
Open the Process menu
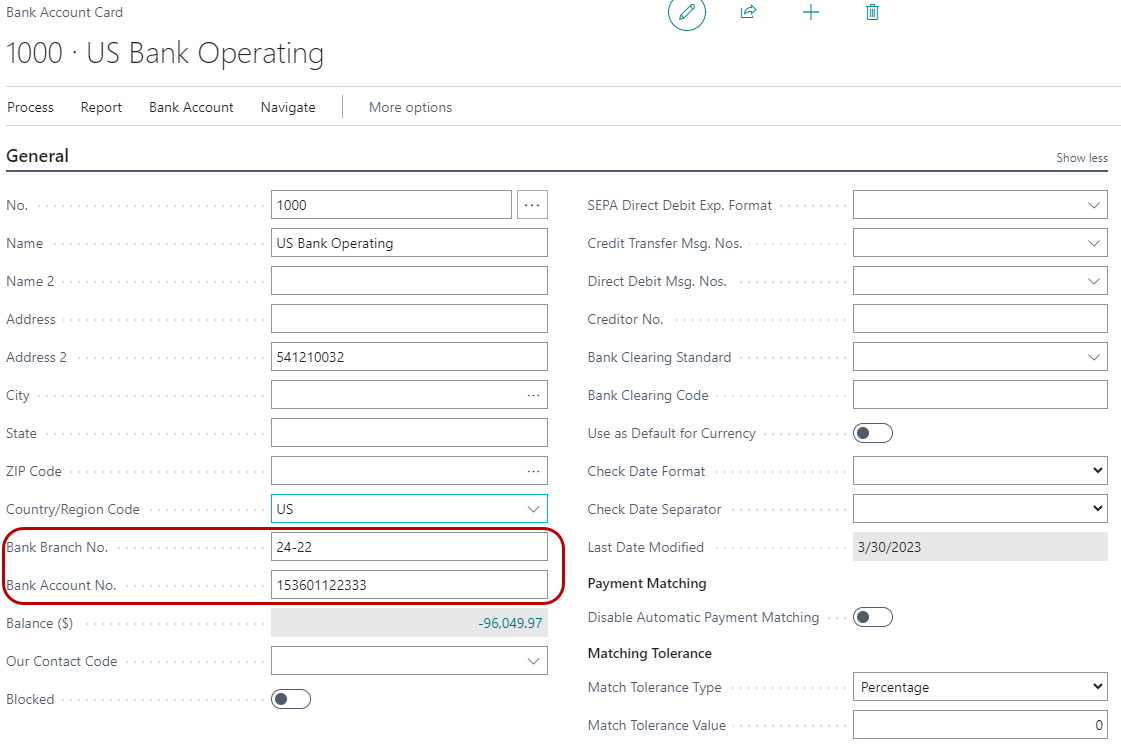(30, 107)
